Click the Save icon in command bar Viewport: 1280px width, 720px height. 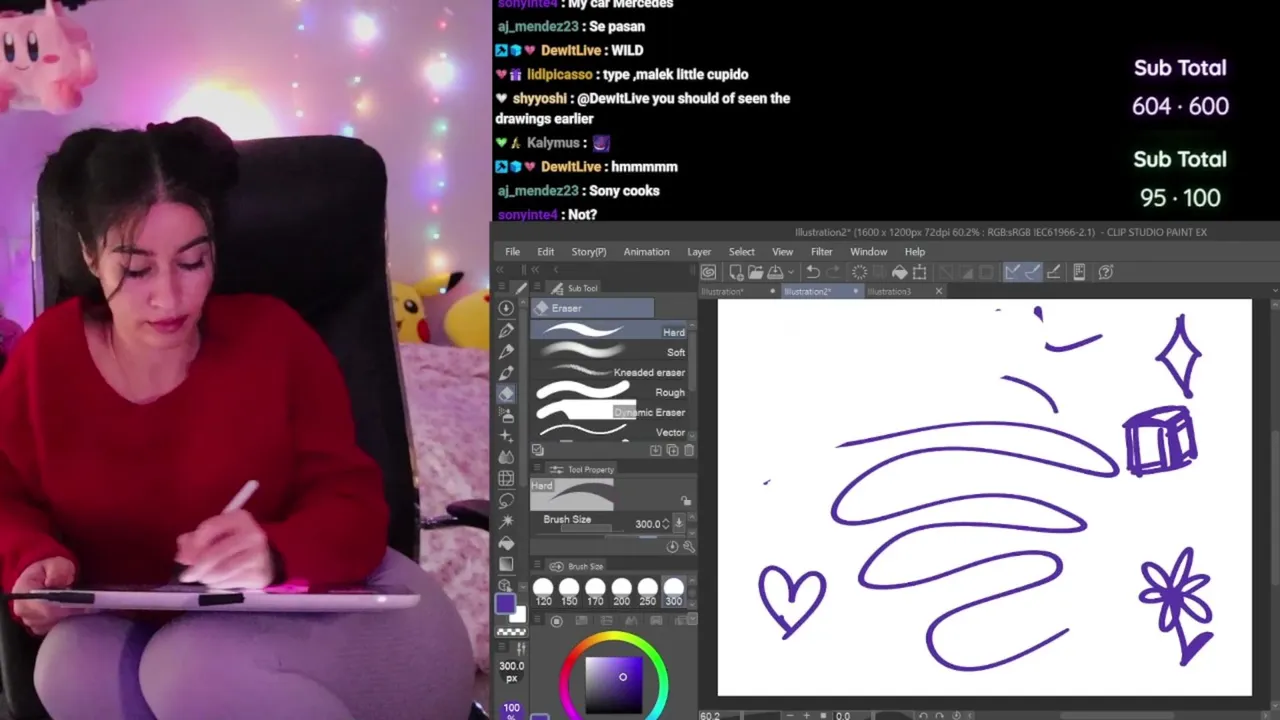pos(777,272)
